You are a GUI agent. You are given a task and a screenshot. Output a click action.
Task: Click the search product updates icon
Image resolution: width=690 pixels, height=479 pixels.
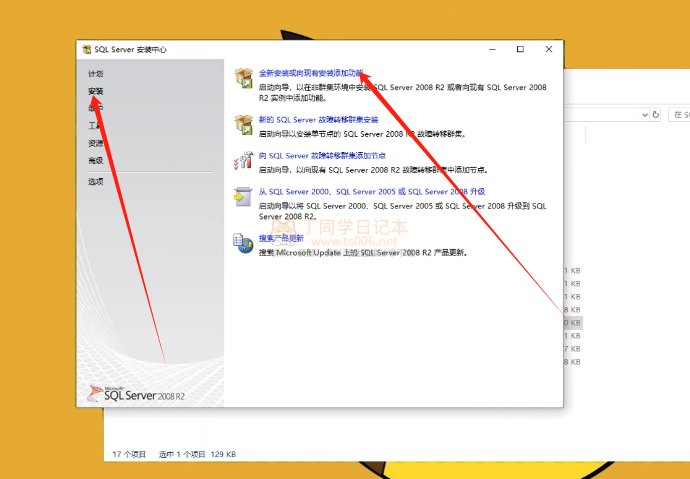(243, 243)
